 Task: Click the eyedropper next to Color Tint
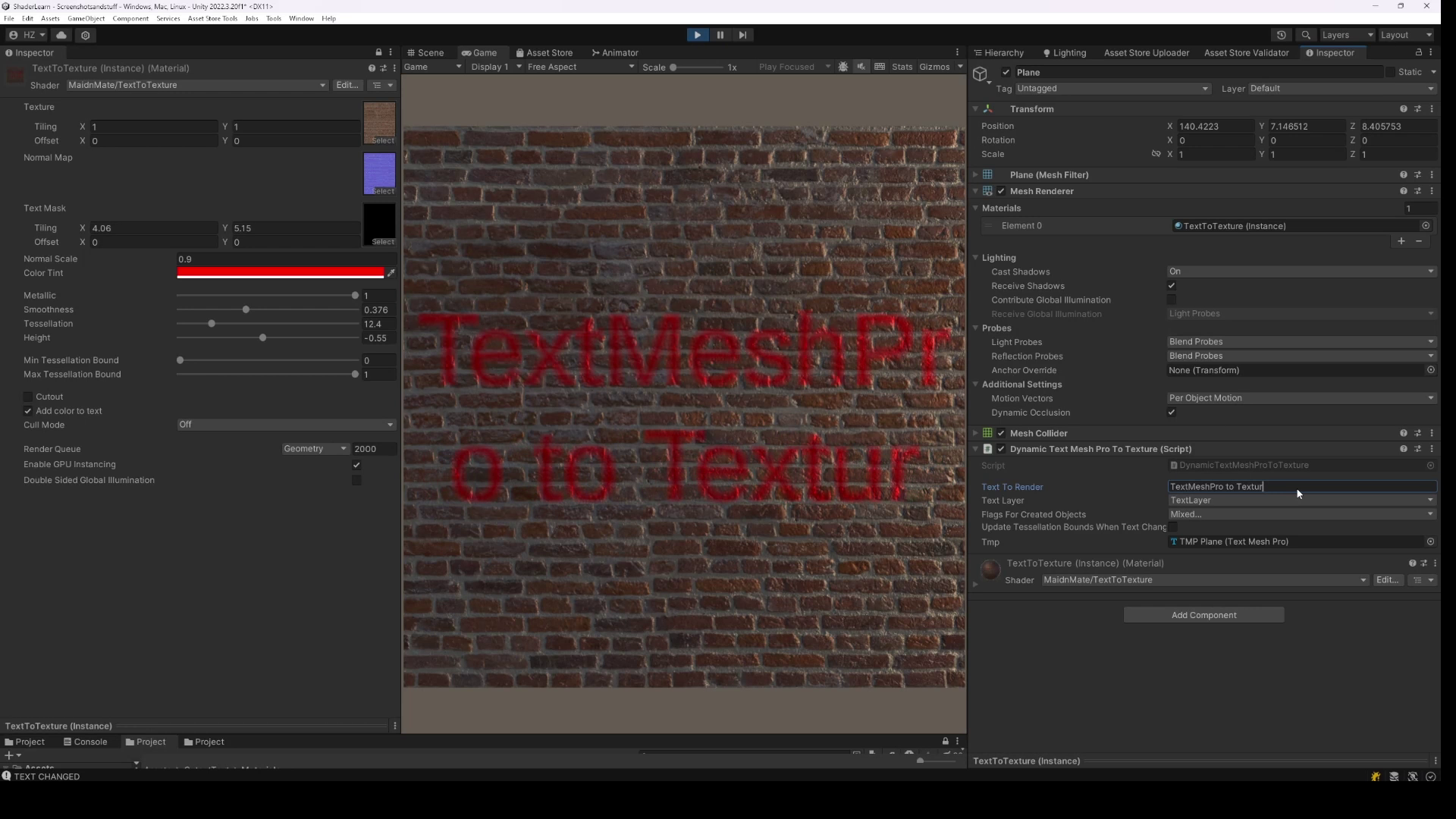click(391, 273)
